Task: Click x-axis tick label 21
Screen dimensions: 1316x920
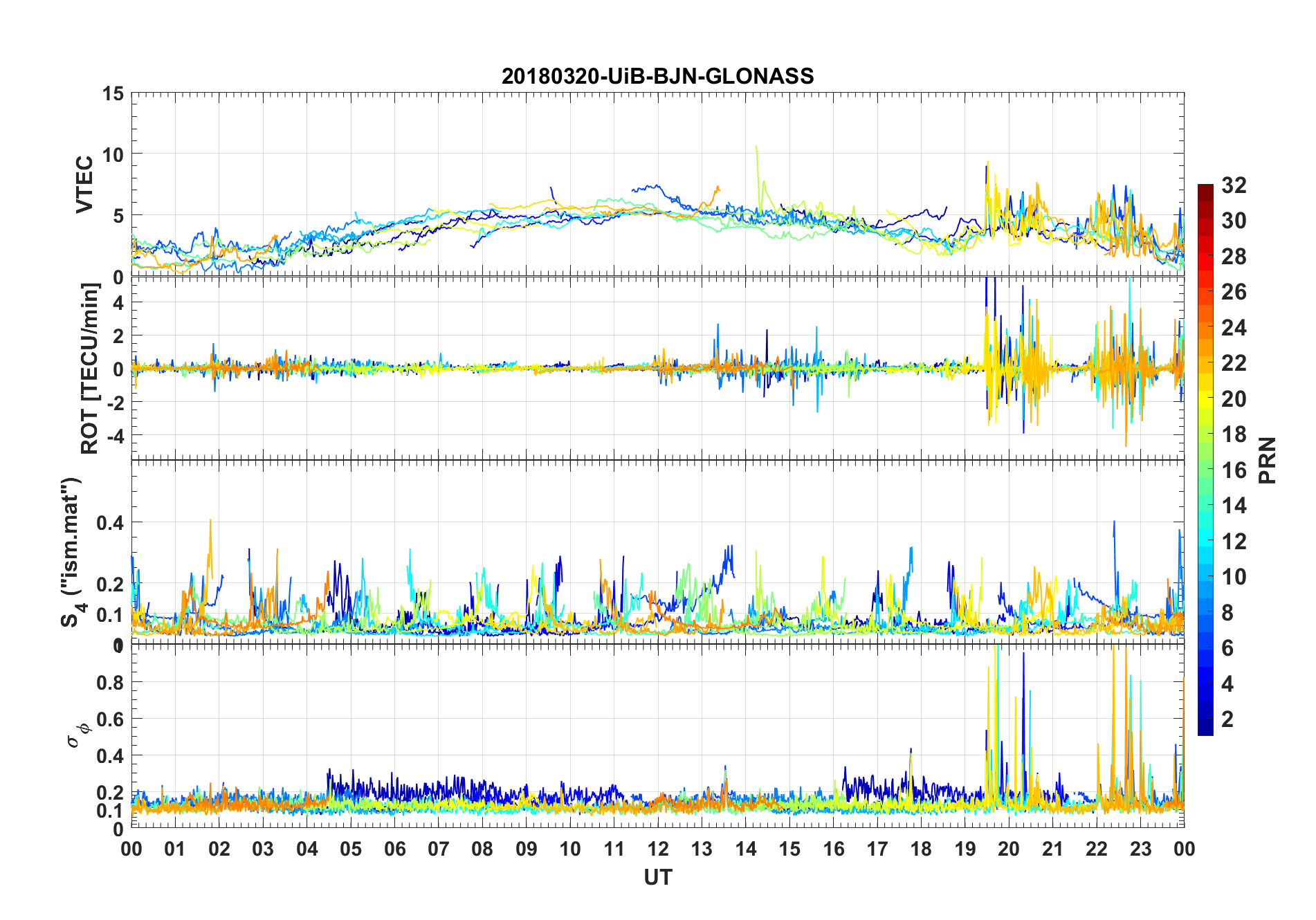Action: [1052, 849]
